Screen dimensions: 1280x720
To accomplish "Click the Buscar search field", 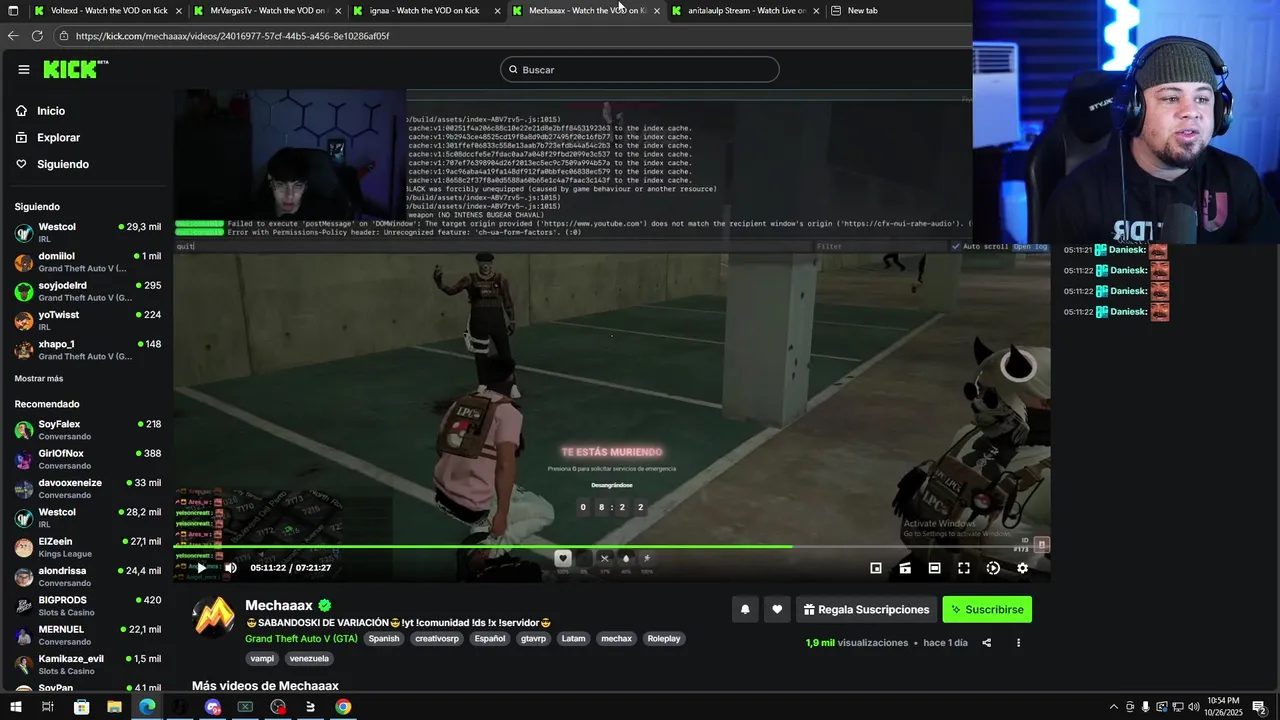I will (640, 69).
